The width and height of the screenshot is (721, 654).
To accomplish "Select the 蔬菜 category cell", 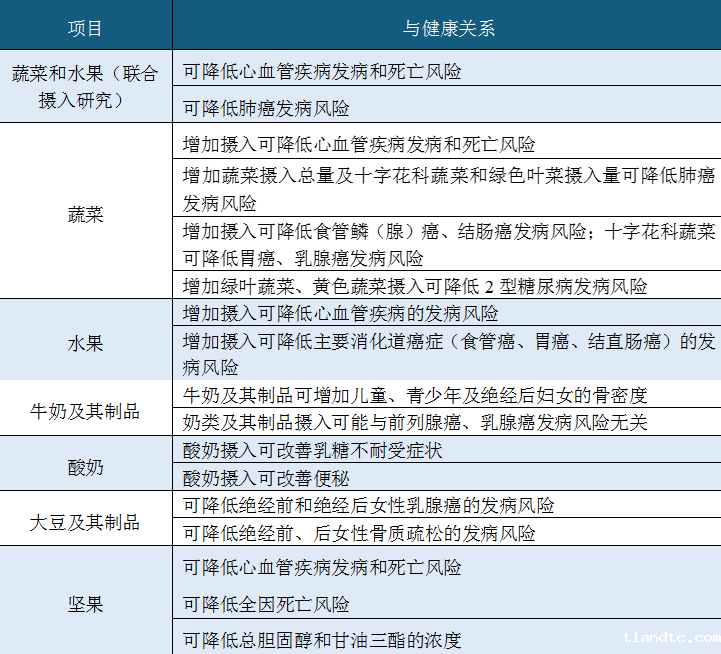I will click(x=85, y=215).
